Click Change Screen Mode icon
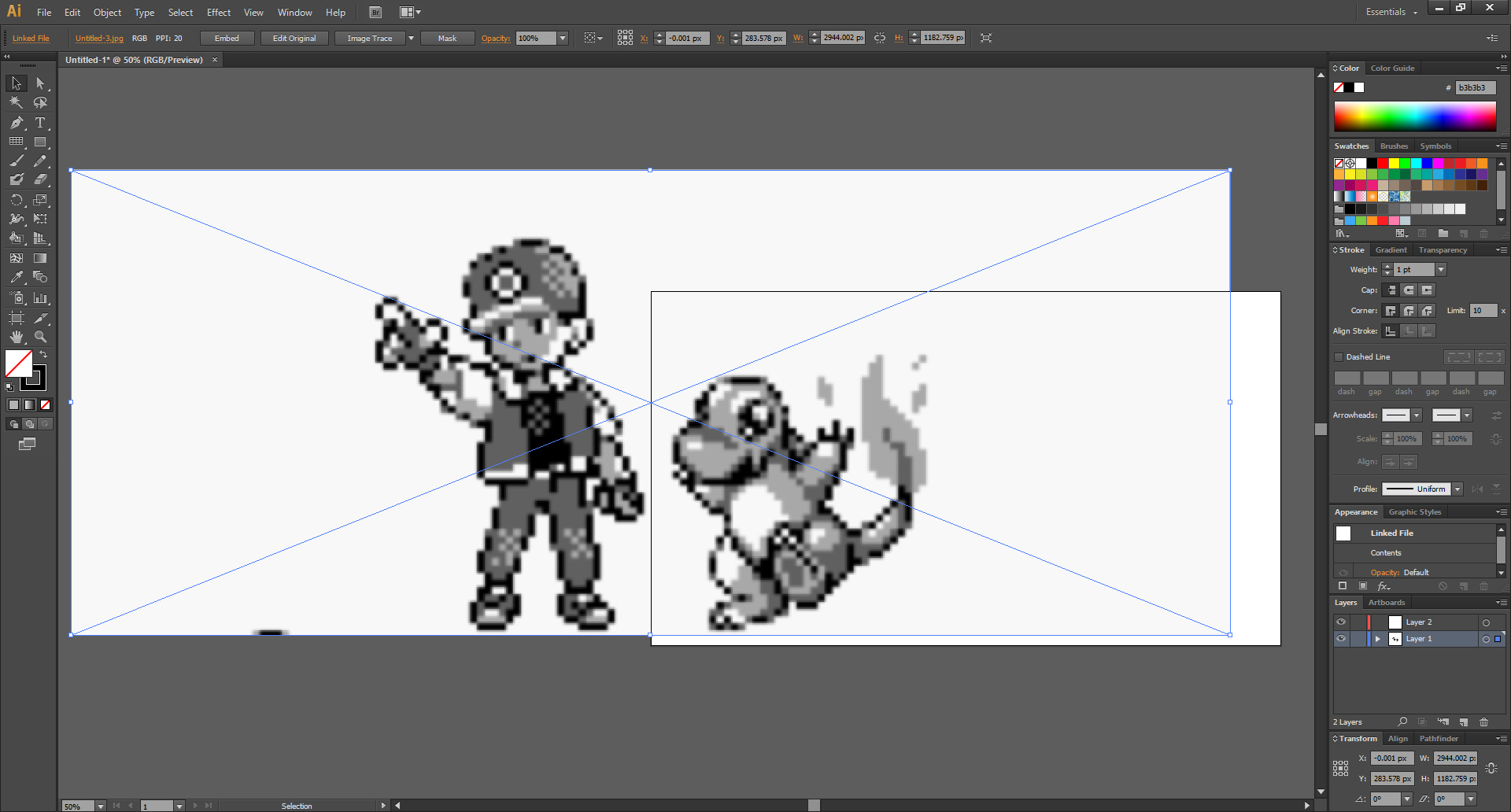The image size is (1511, 812). click(27, 444)
